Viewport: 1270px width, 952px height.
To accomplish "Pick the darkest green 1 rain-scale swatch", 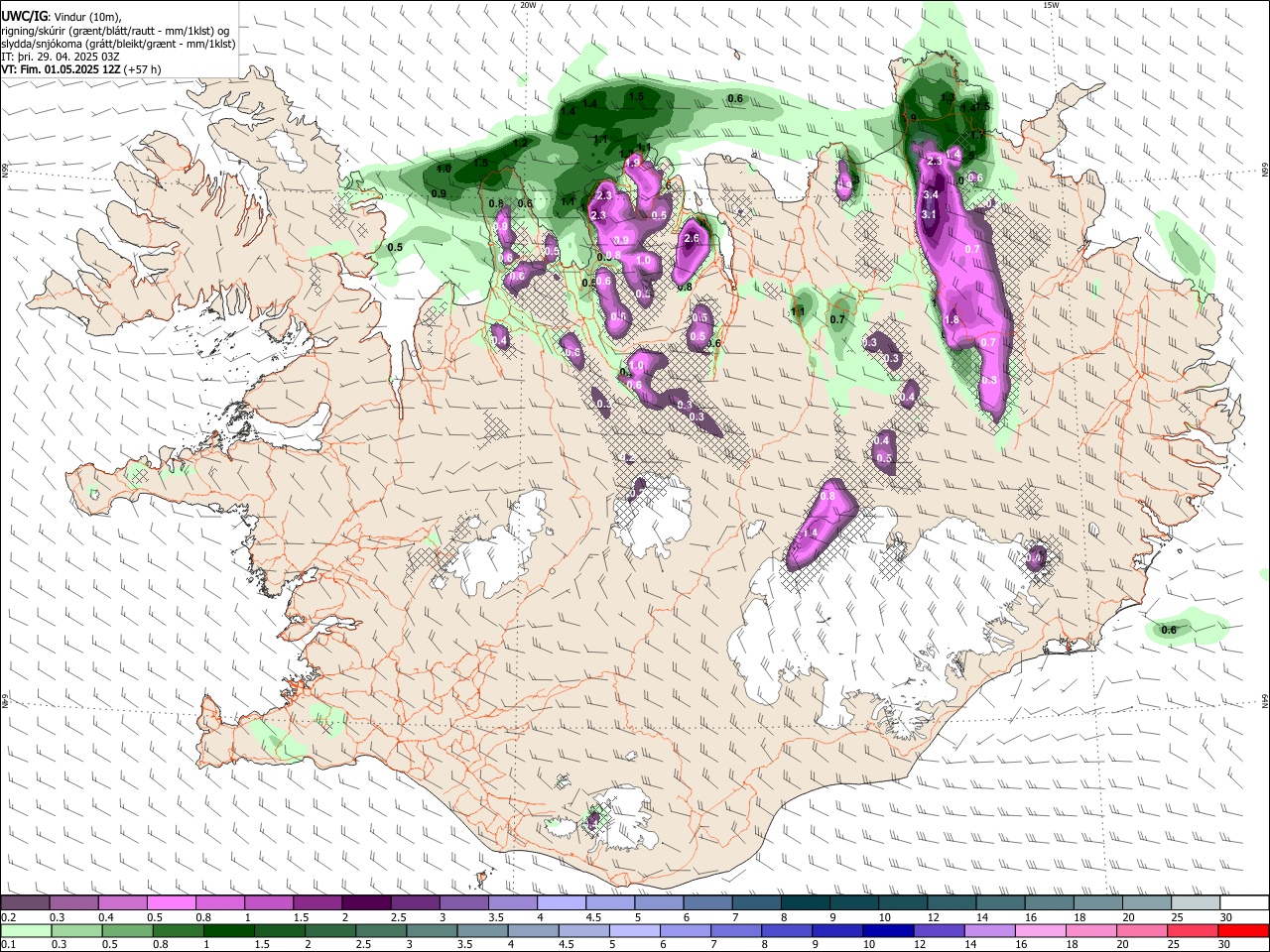I will [x=227, y=930].
